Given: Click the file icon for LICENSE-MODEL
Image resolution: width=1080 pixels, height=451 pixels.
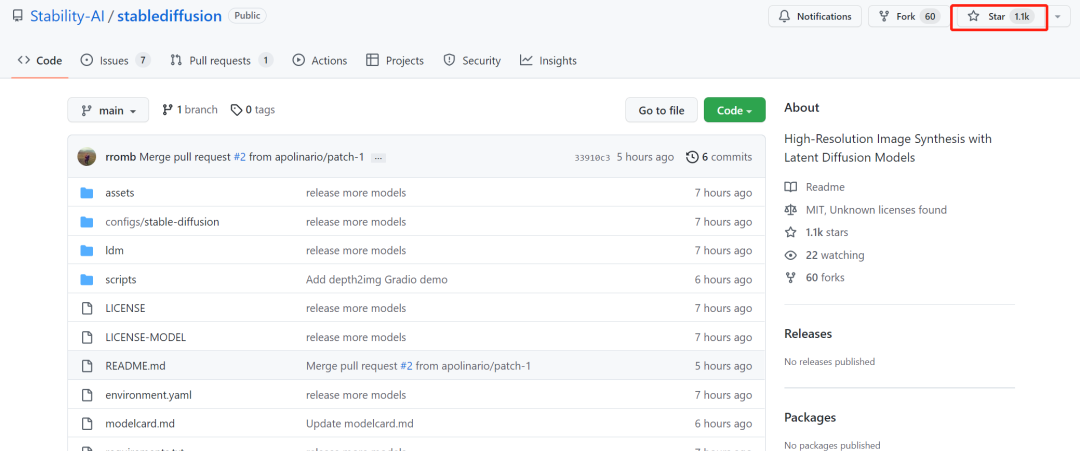Looking at the screenshot, I should pos(87,337).
